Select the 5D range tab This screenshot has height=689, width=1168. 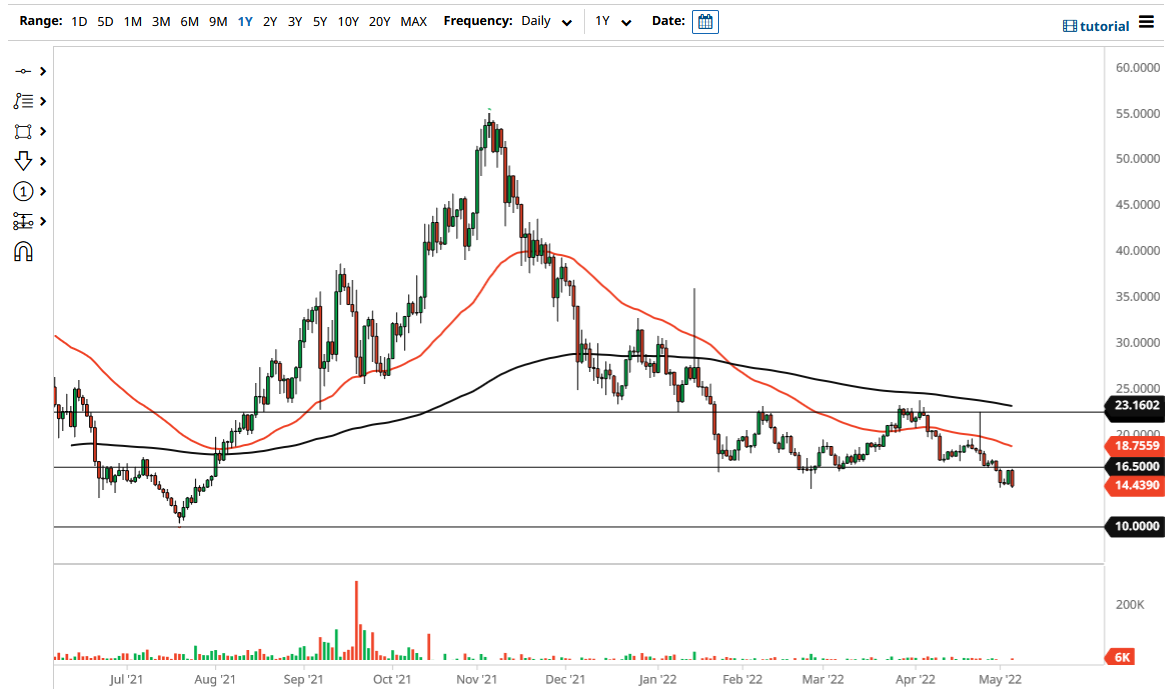tap(104, 20)
